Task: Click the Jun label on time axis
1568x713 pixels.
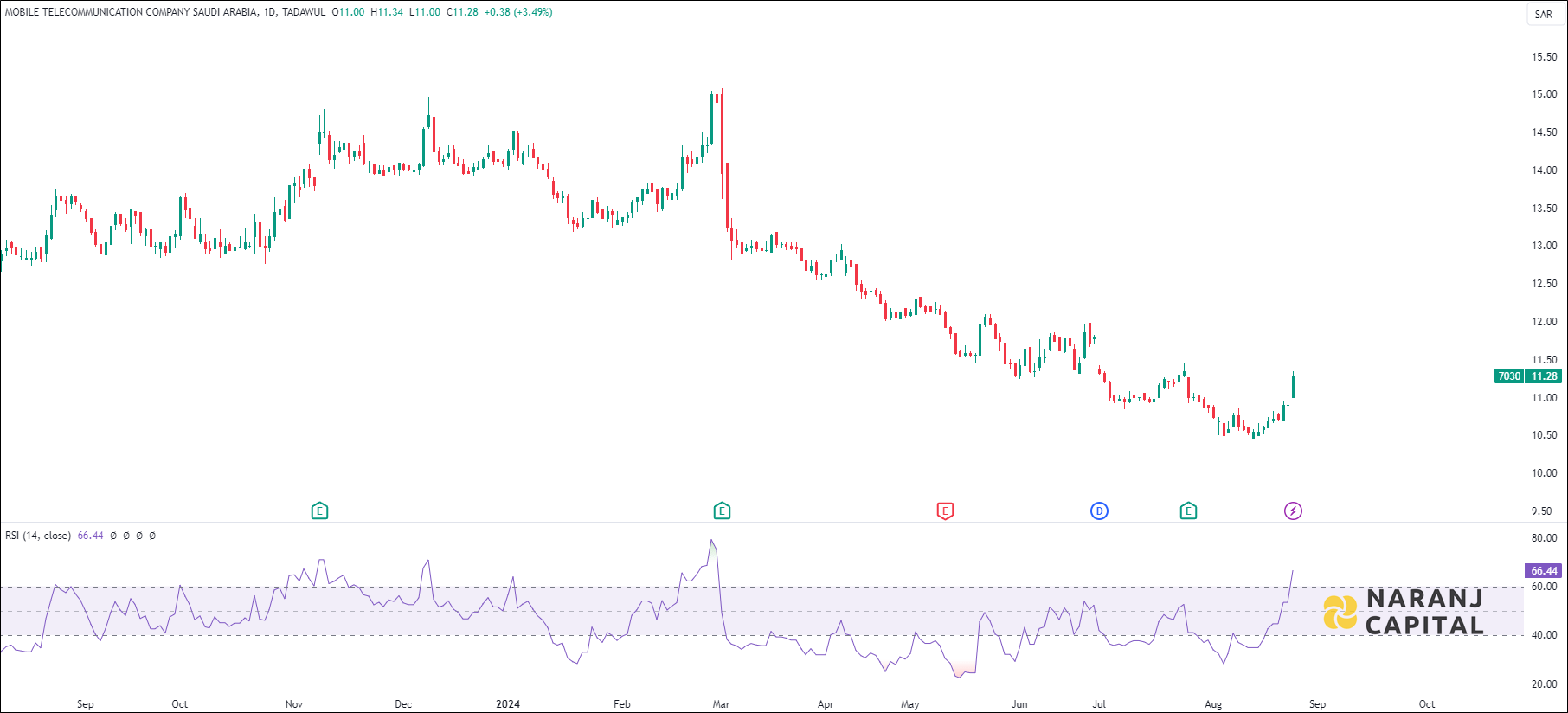Action: click(1019, 704)
